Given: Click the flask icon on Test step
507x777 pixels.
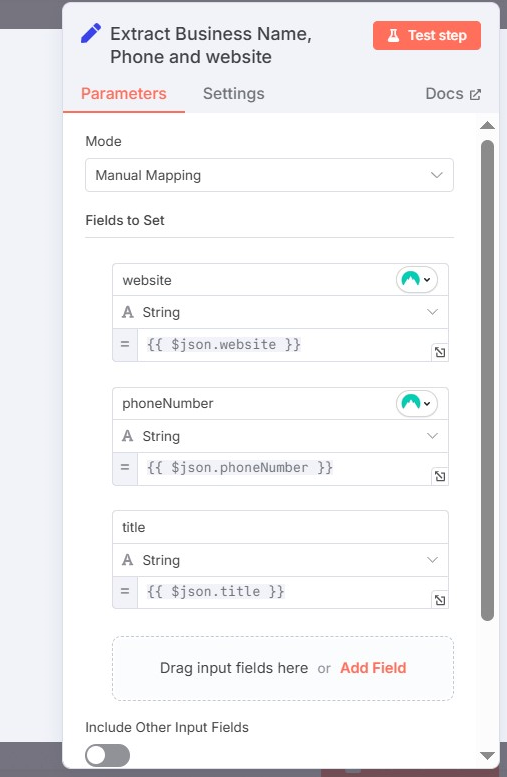Looking at the screenshot, I should point(394,35).
